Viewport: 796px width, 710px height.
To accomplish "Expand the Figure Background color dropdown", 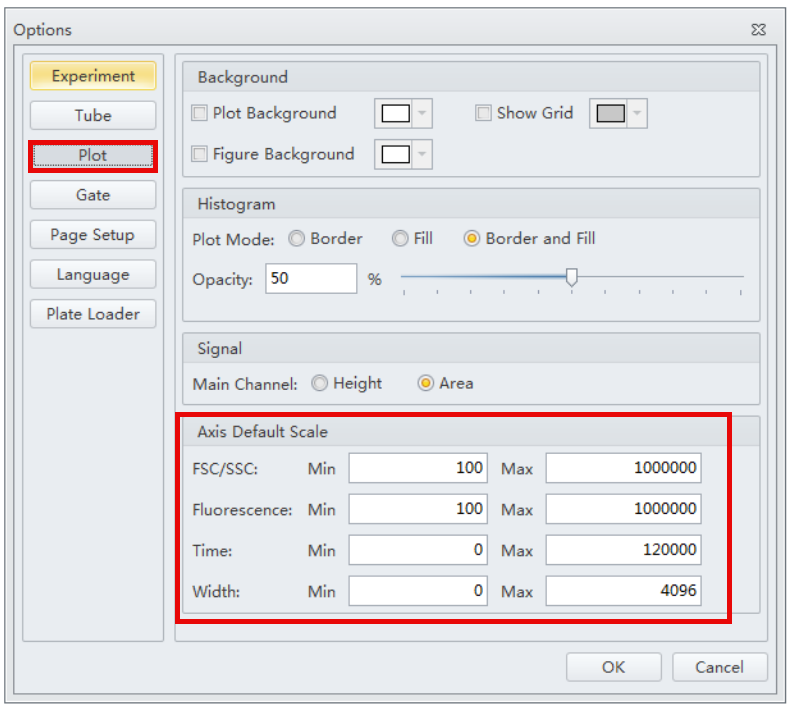I will tap(422, 155).
